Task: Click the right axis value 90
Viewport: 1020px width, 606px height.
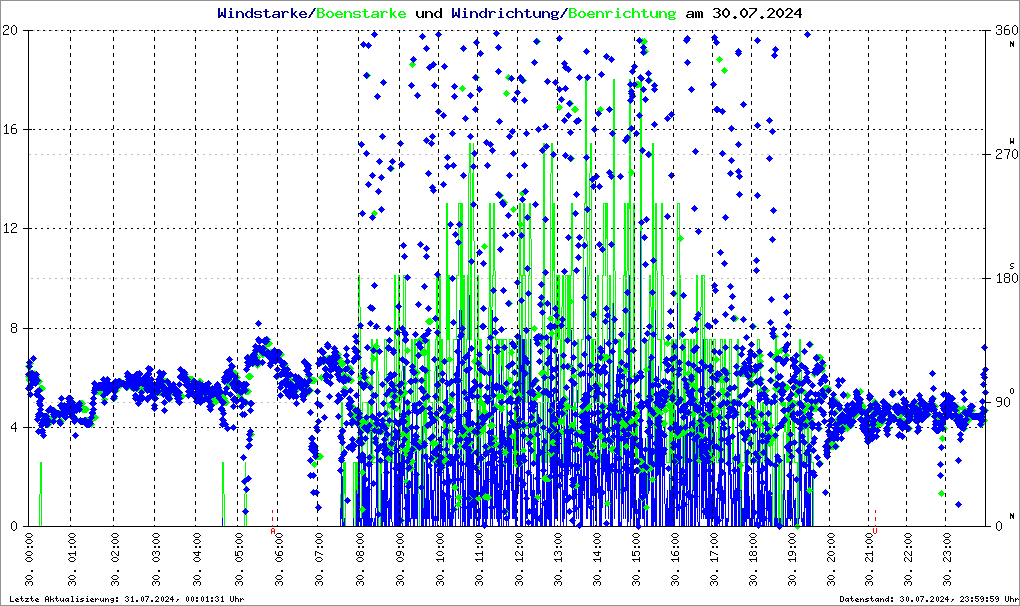Action: click(x=1002, y=402)
